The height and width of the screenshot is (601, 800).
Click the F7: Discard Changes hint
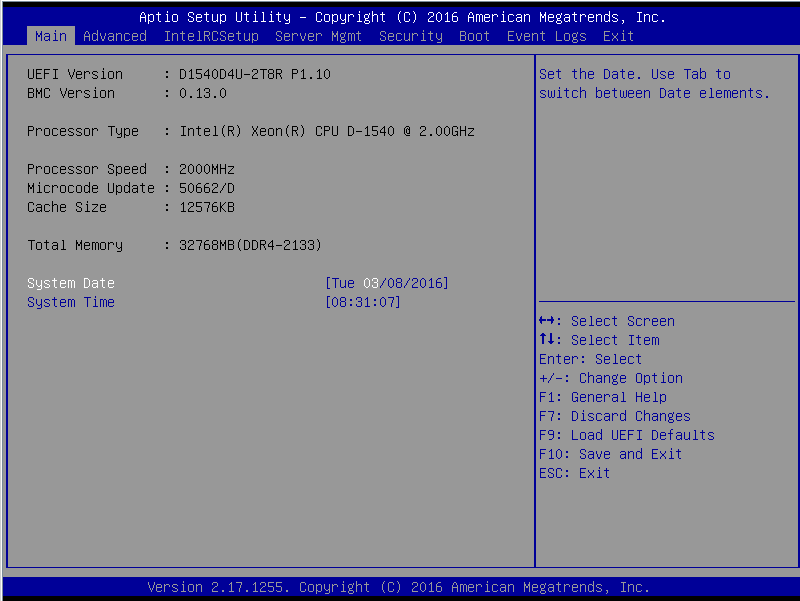point(615,416)
